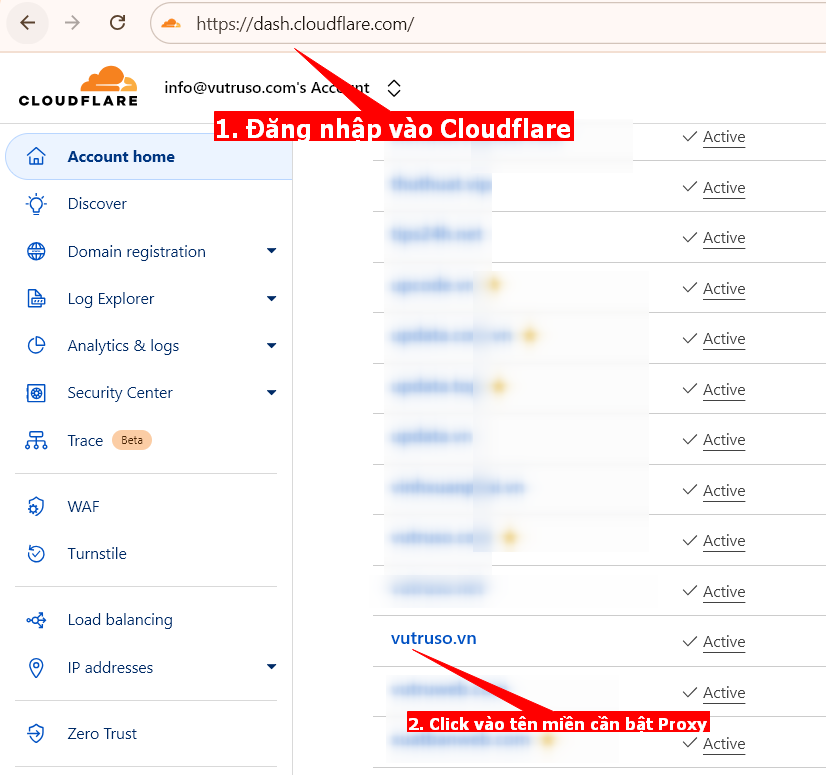The width and height of the screenshot is (826, 775).
Task: Expand the IP addresses submenu arrow
Action: [x=271, y=666]
